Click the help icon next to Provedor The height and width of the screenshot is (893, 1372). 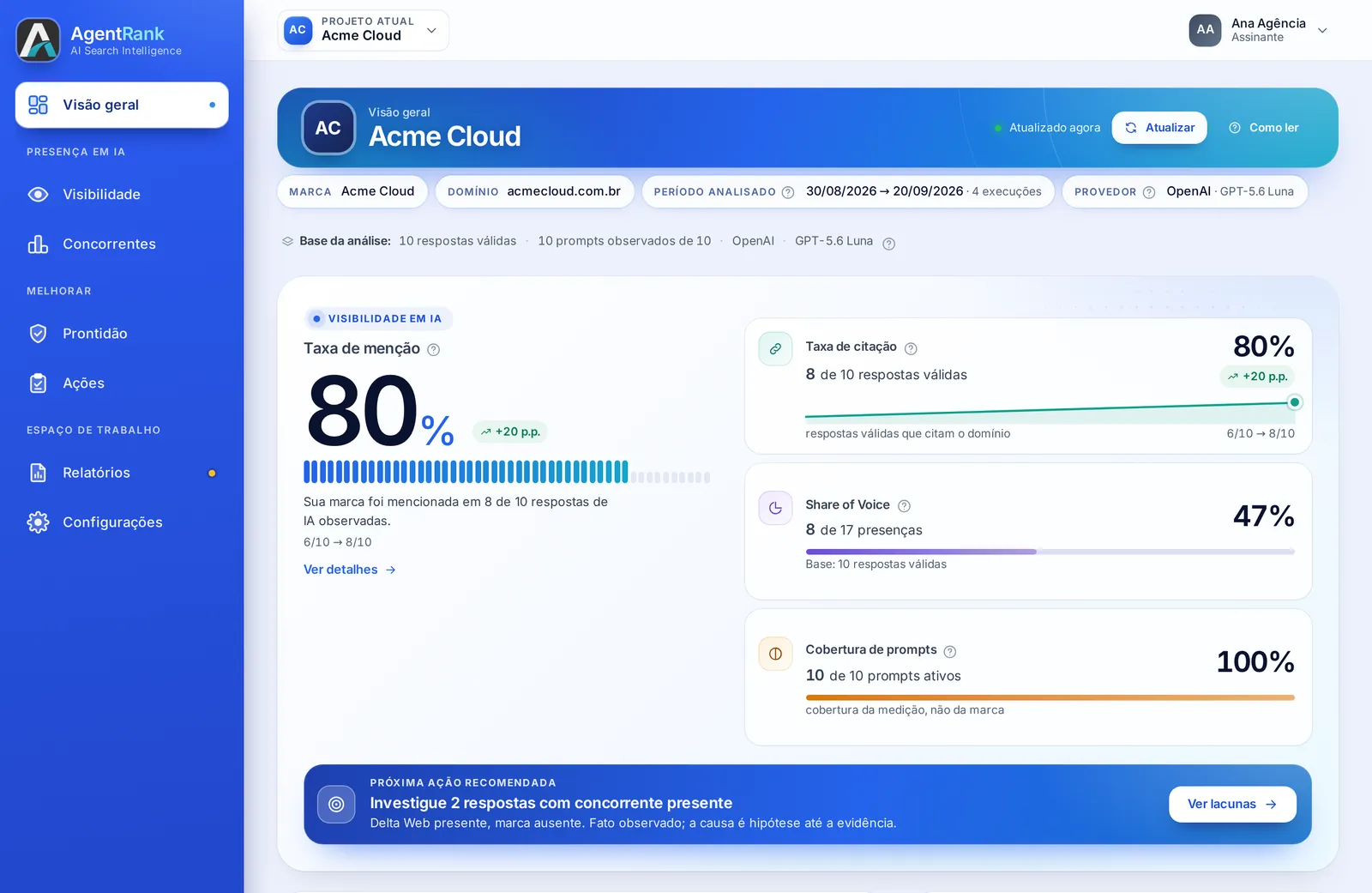(1149, 192)
